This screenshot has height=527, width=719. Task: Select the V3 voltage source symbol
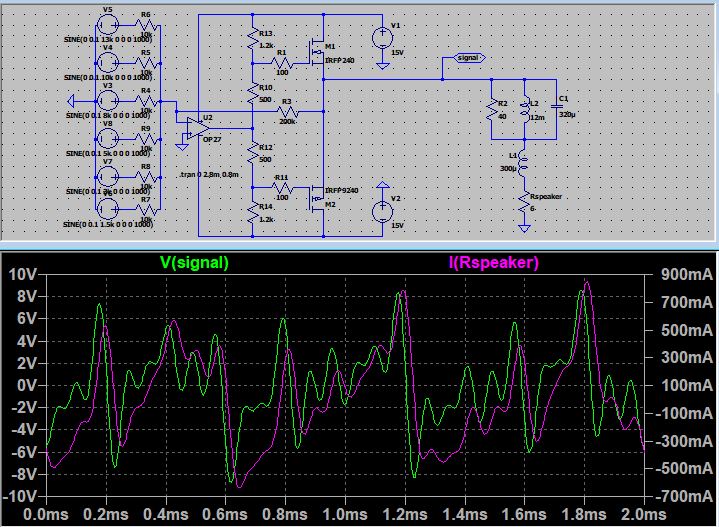[108, 100]
